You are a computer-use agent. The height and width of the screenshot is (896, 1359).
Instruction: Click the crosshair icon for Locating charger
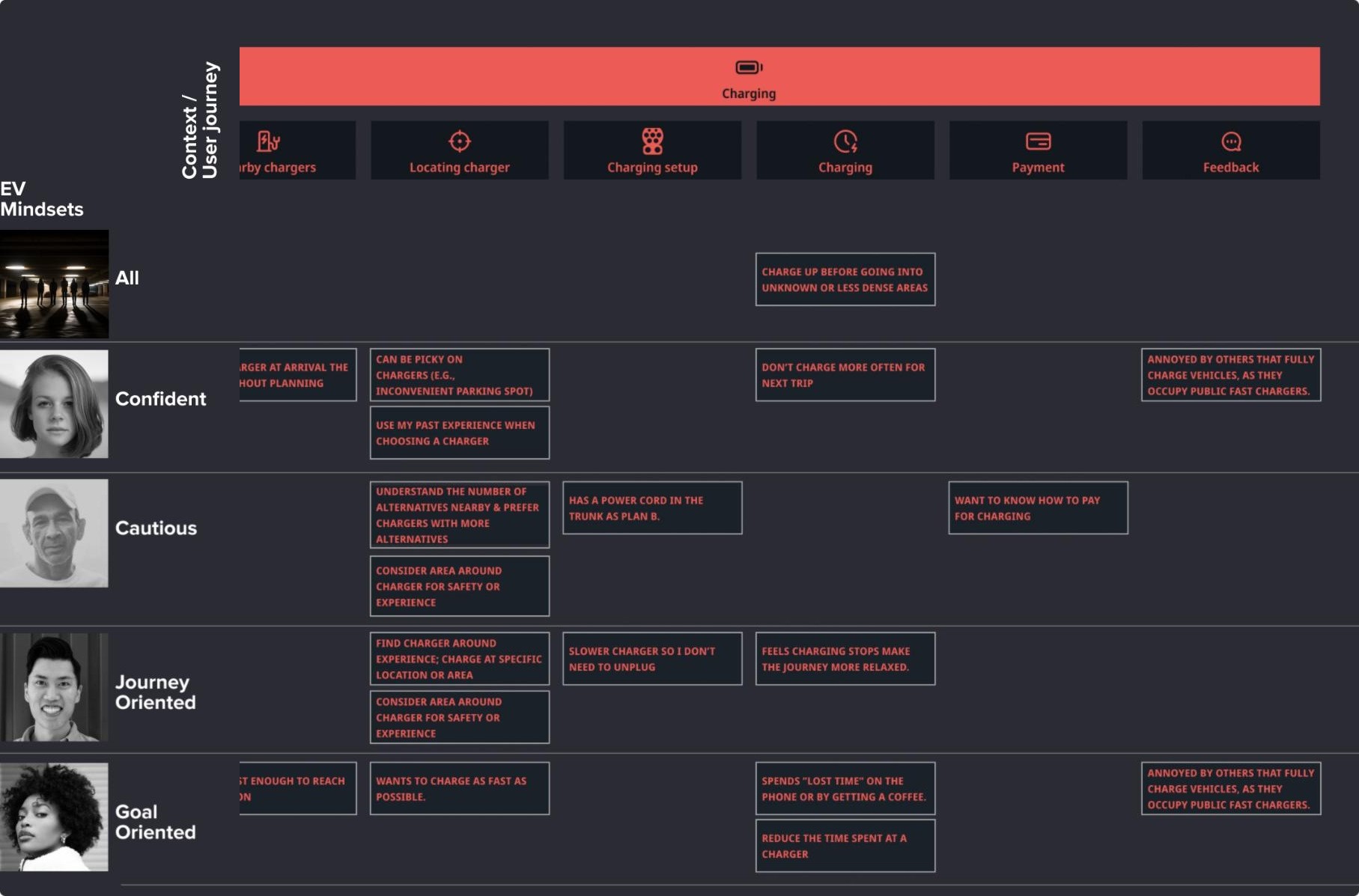460,141
